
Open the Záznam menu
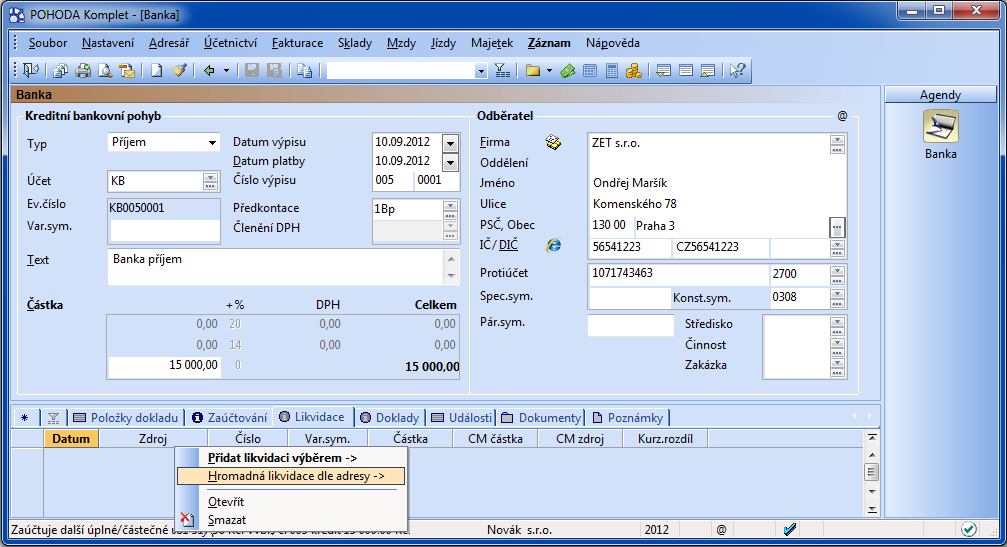549,43
